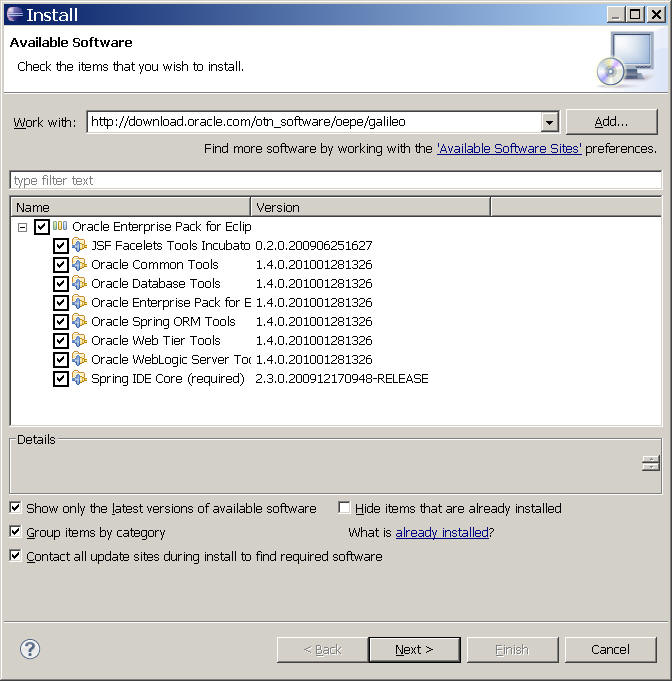672x681 pixels.
Task: Click the Details pane scroll stepper
Action: [651, 463]
